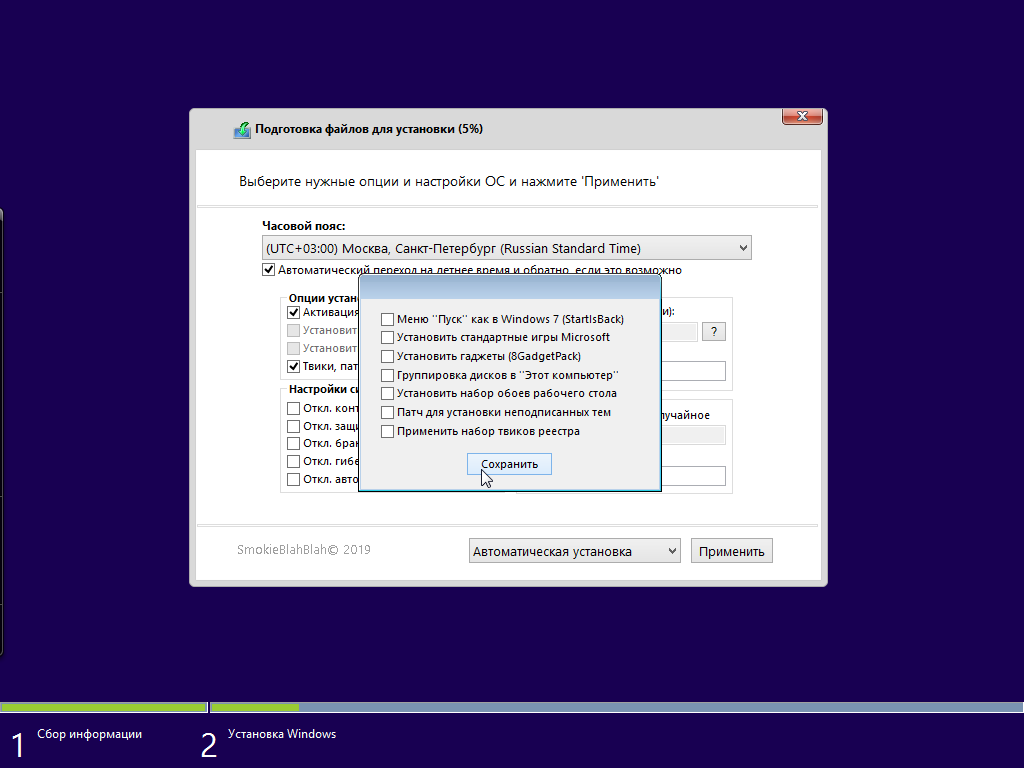1024x768 pixels.
Task: Check install standard Microsoft games option
Action: point(388,338)
